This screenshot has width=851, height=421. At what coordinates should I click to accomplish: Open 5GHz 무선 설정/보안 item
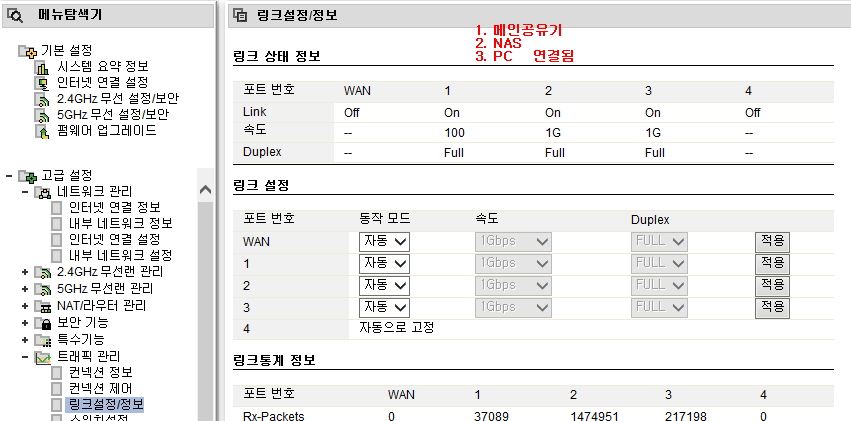(113, 114)
